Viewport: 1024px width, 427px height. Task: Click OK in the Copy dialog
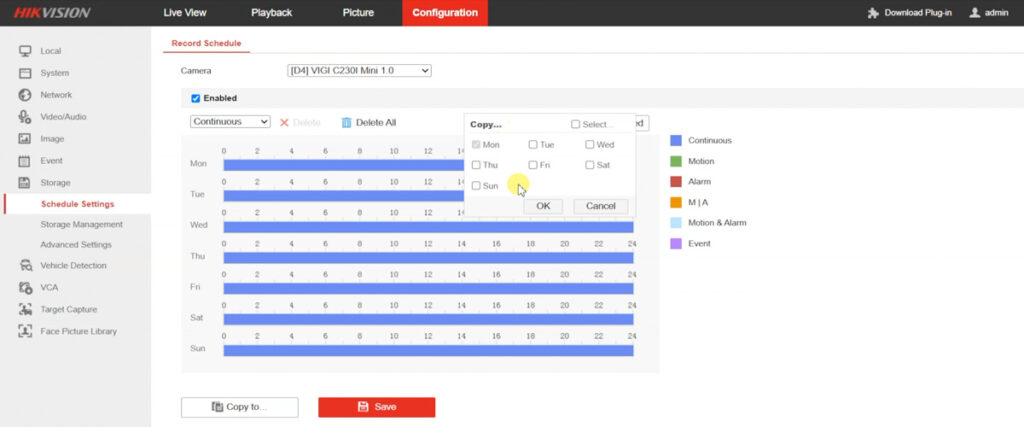point(543,206)
